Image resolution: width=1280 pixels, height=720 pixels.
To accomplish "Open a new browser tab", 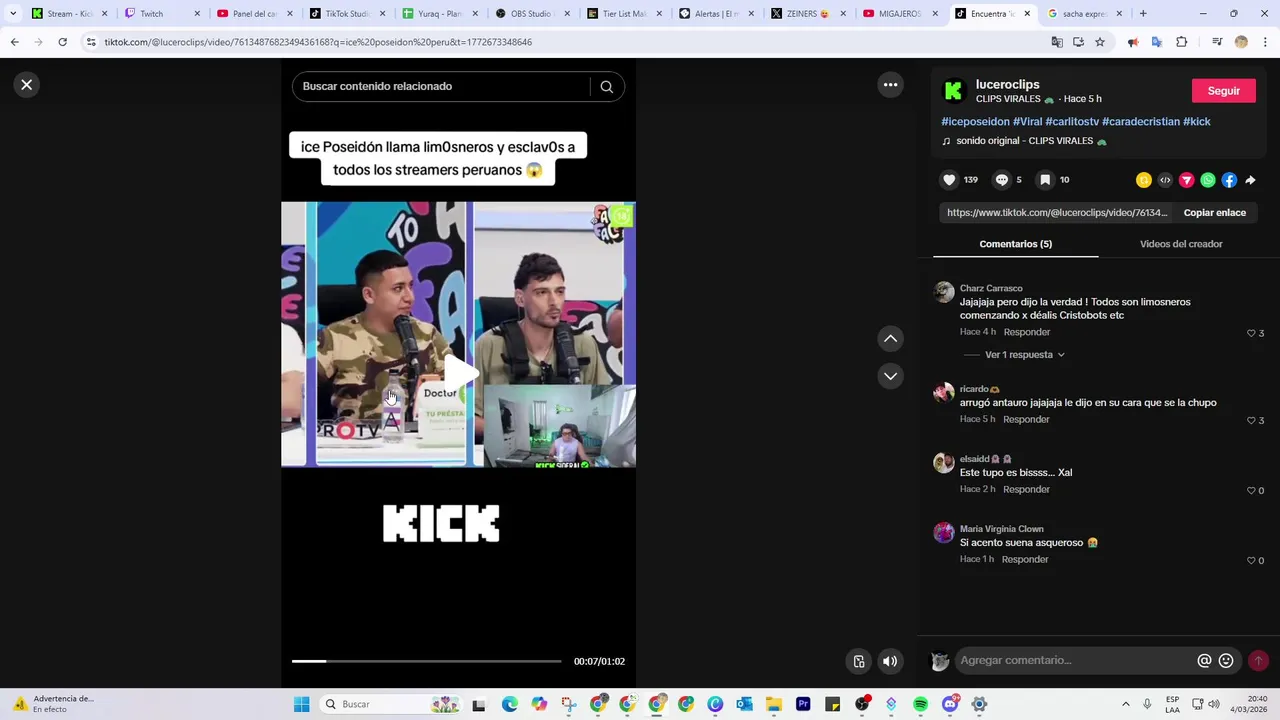I will pos(1143,14).
